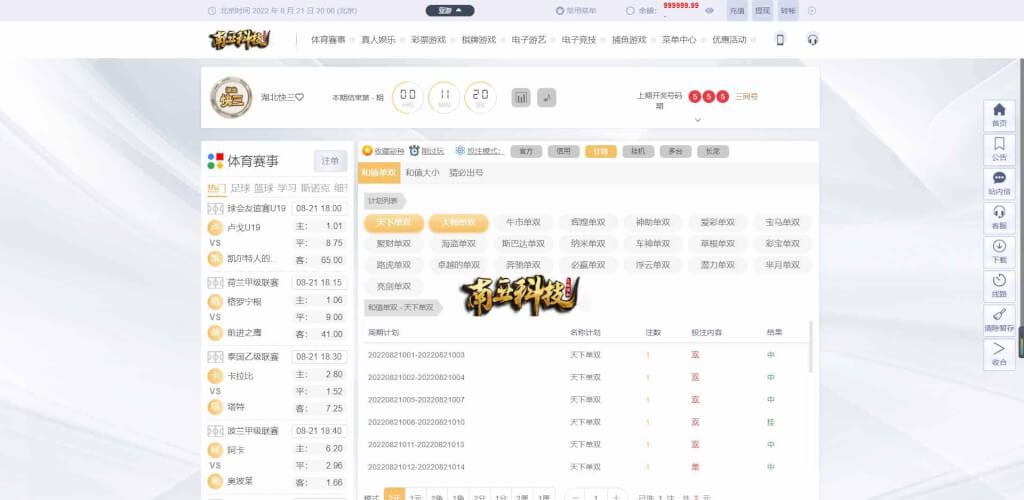Viewport: 1024px width, 500px height.
Task: Click the 常用菜单 gear icon
Action: point(560,10)
